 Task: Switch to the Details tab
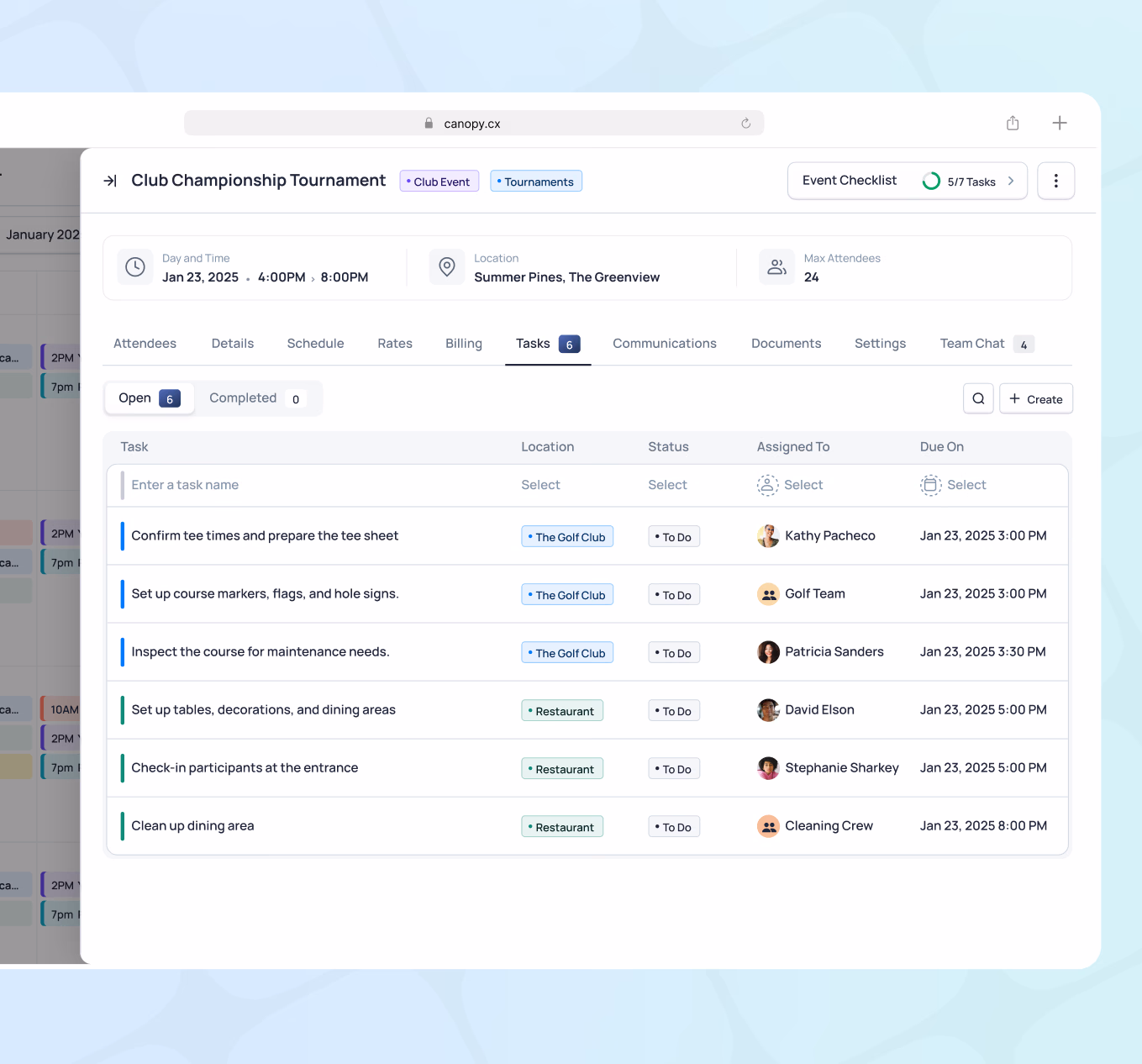tap(233, 344)
